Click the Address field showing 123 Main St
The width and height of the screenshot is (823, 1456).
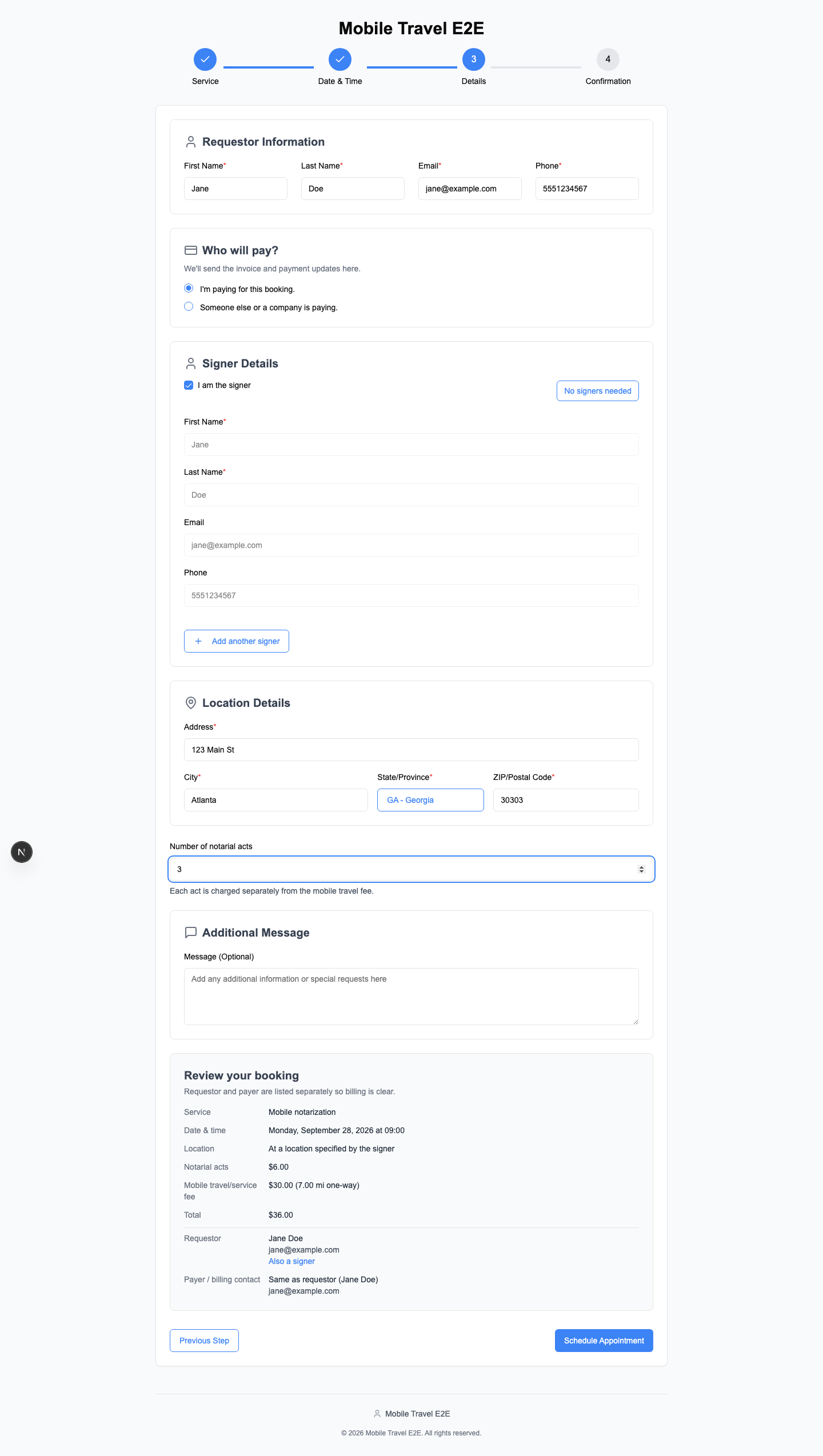(411, 750)
